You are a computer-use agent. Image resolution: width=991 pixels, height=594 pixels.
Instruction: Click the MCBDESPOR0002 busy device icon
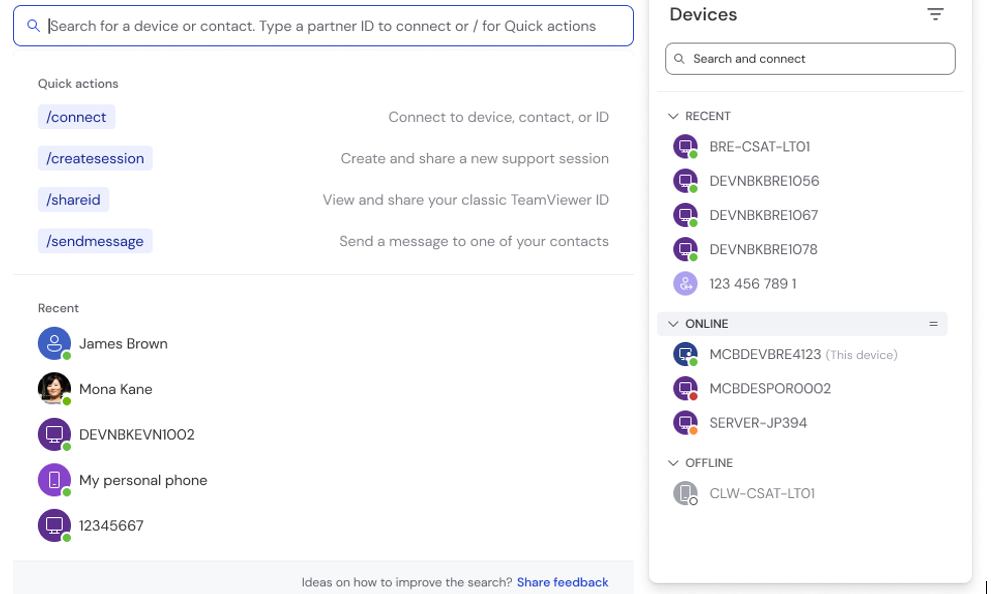coord(685,389)
